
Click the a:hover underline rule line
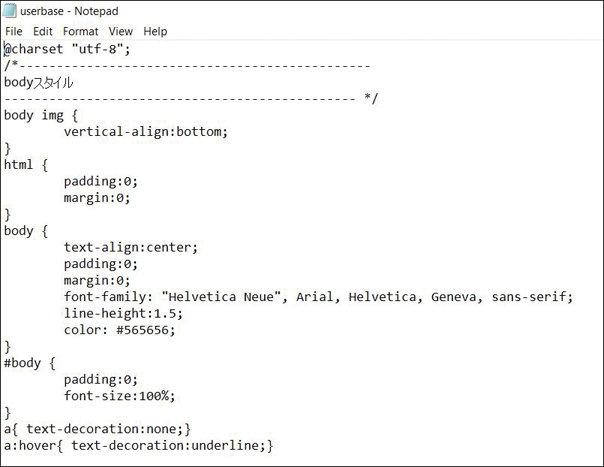139,445
